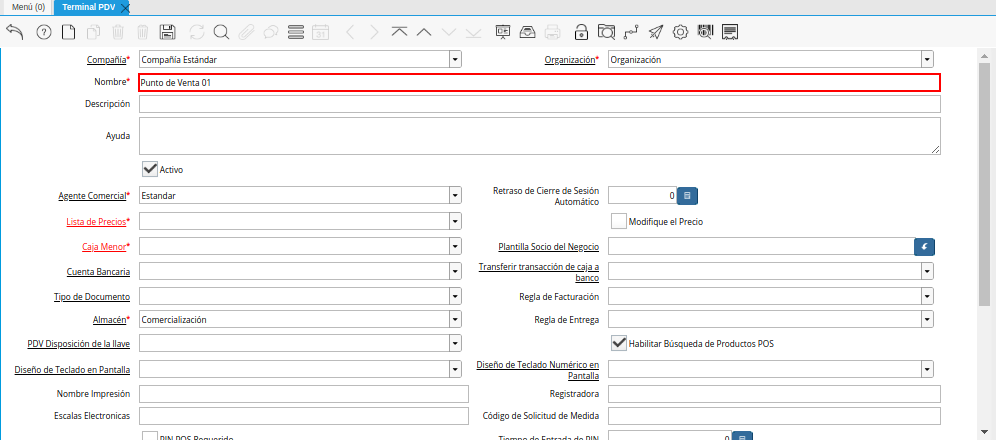Switch to the Menú (0) tab
The image size is (996, 440).
(28, 7)
